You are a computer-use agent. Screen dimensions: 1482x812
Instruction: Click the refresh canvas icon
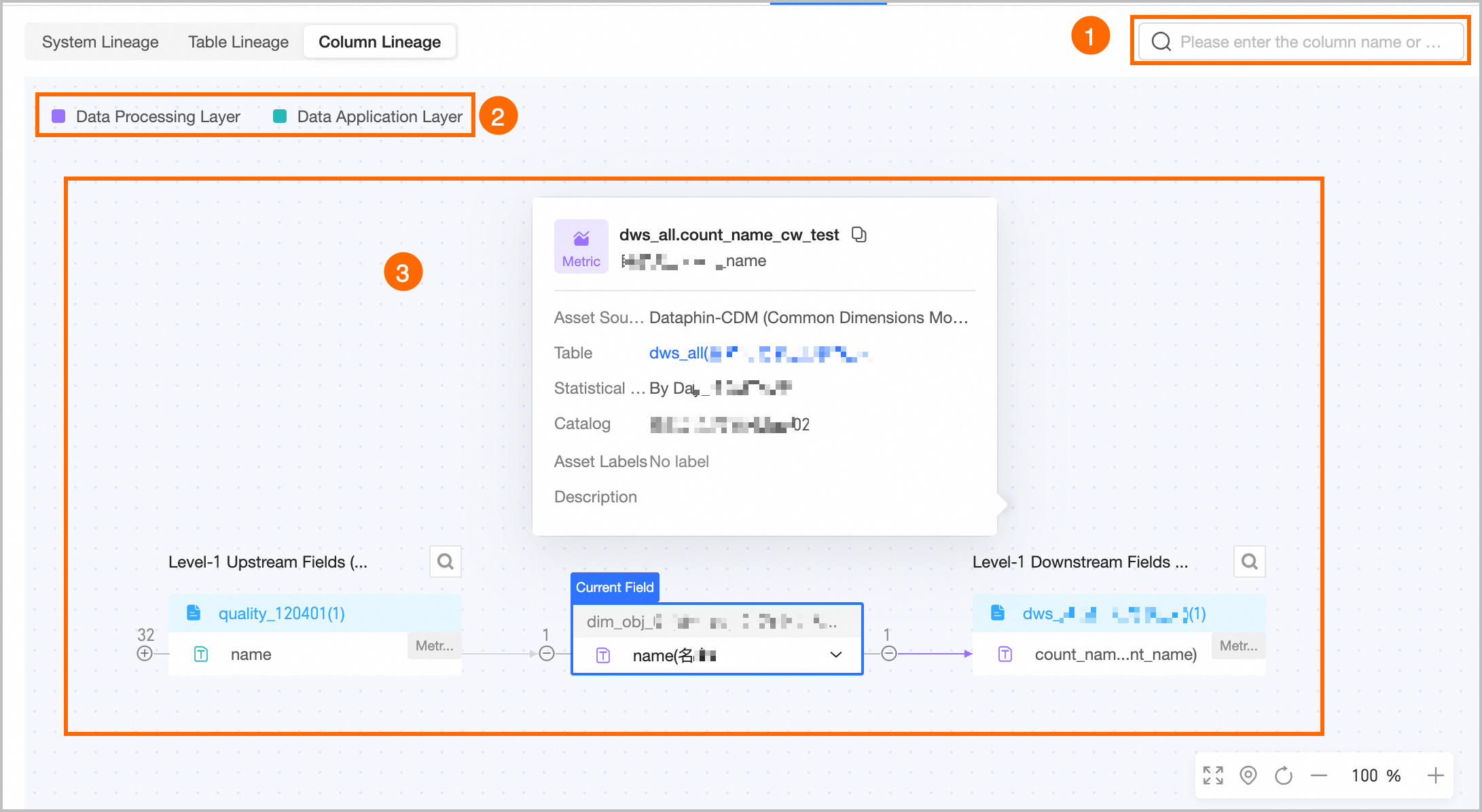click(1284, 775)
